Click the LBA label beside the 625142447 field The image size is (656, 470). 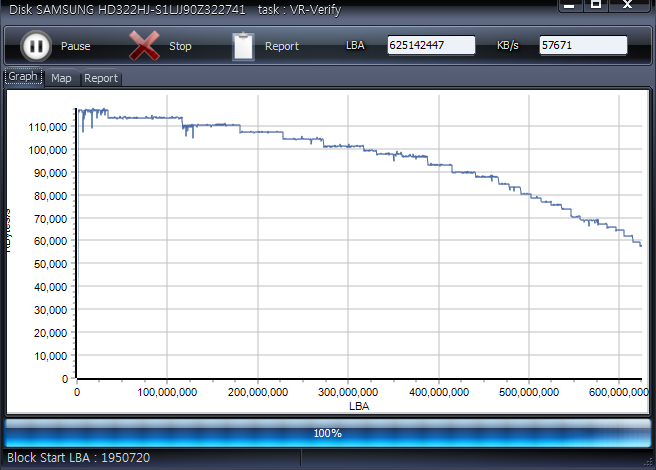tap(355, 45)
